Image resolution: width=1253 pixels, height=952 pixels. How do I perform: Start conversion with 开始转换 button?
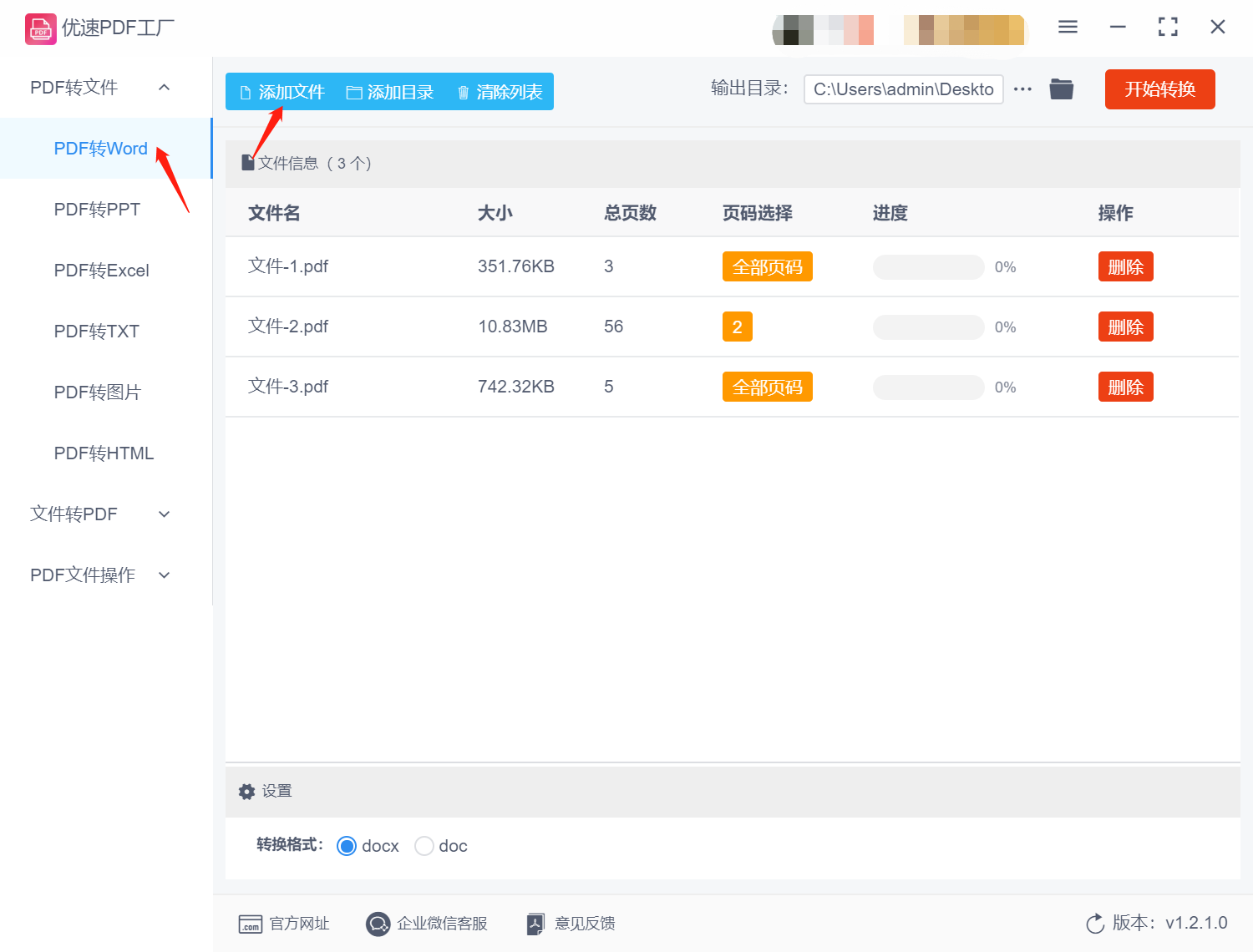click(1159, 89)
